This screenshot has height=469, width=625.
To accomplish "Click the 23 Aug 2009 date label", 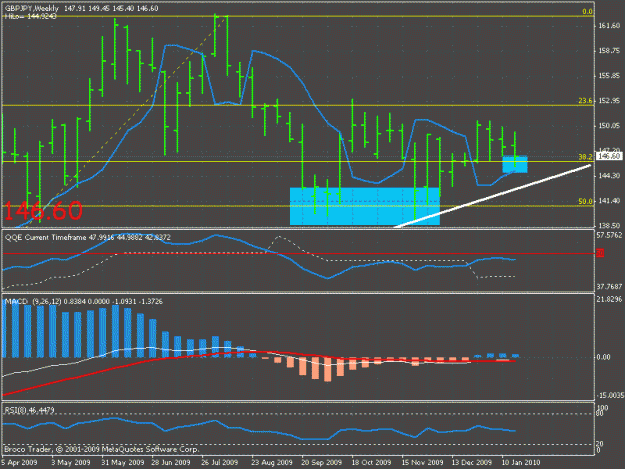I will (x=272, y=463).
